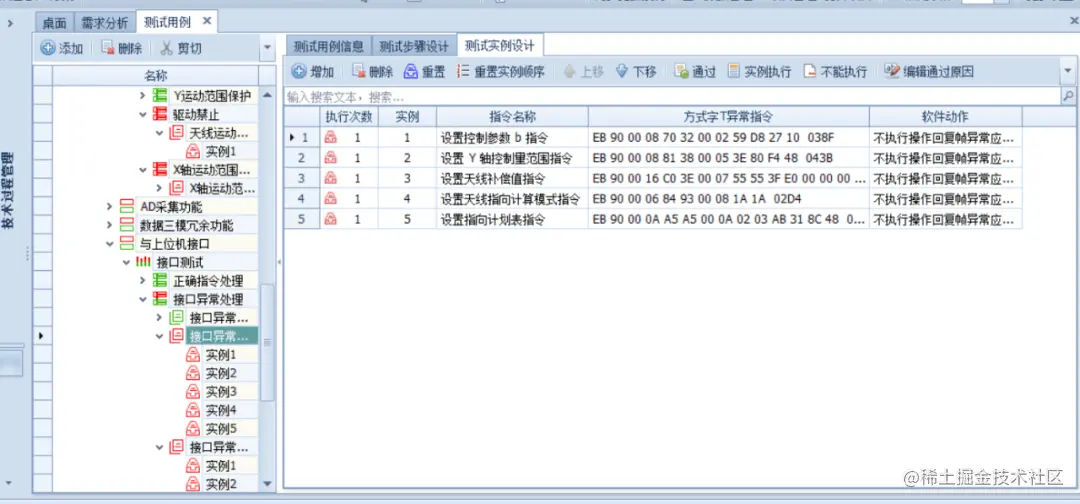Click the red status icon in table row 5
The width and height of the screenshot is (1080, 504).
tap(331, 220)
